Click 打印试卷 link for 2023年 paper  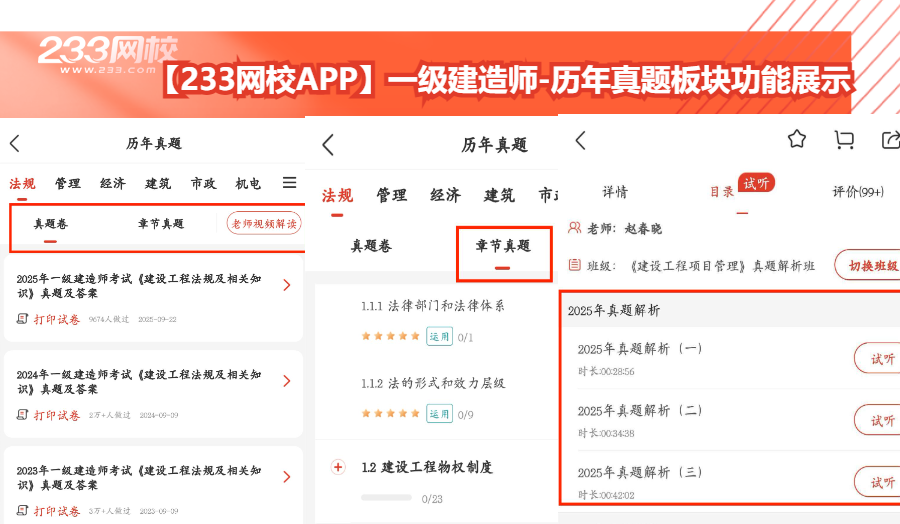[x=56, y=511]
